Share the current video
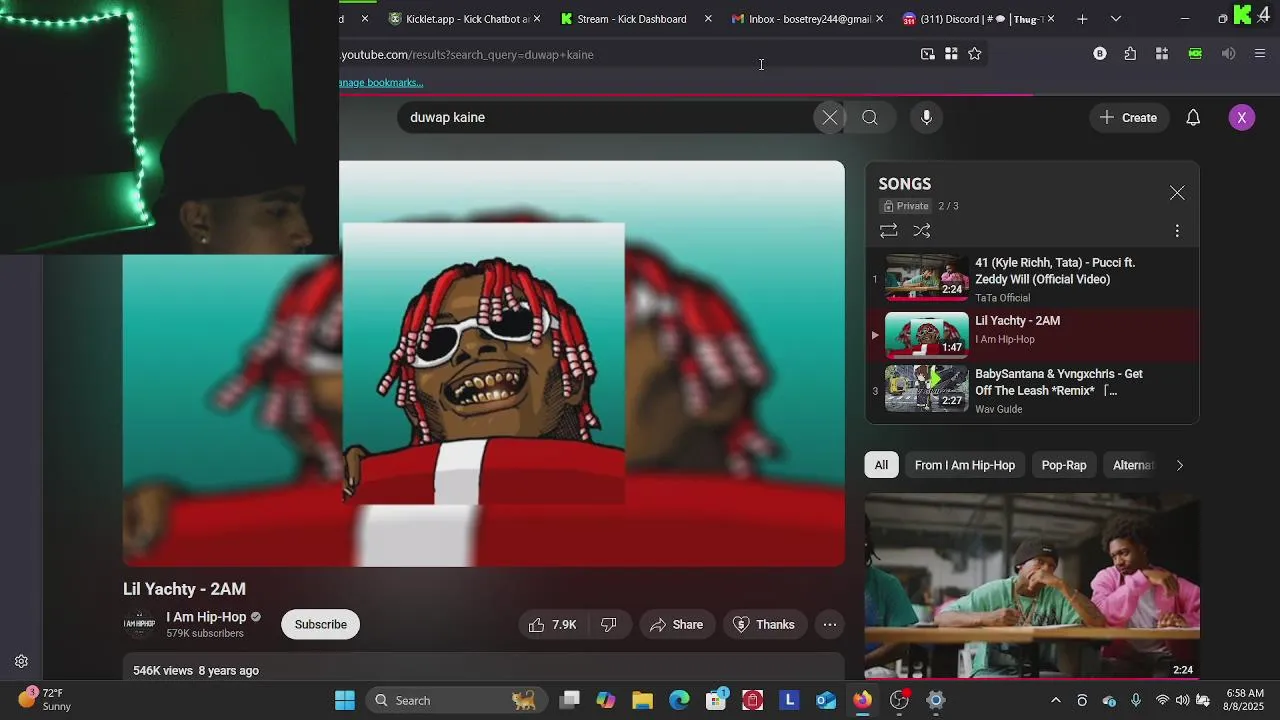This screenshot has width=1280, height=720. (x=677, y=625)
